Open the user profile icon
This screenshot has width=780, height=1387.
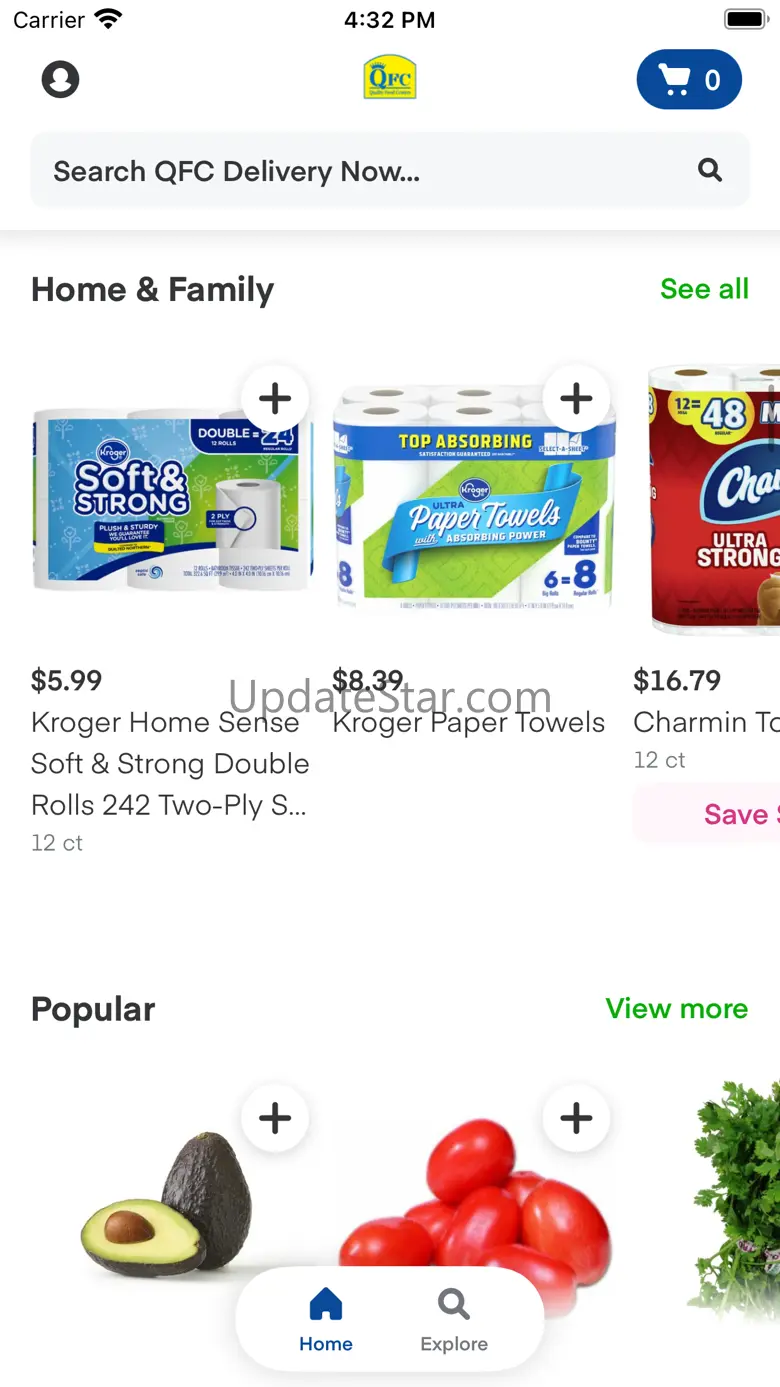[60, 79]
